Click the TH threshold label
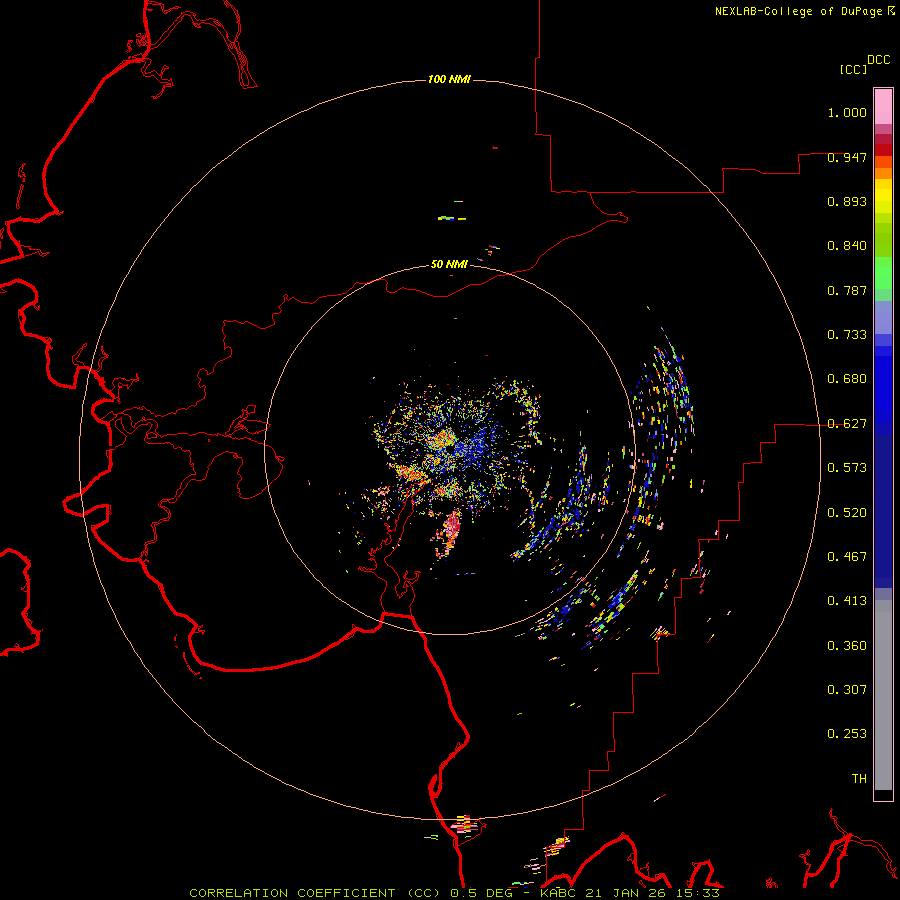900x900 pixels. coord(859,779)
